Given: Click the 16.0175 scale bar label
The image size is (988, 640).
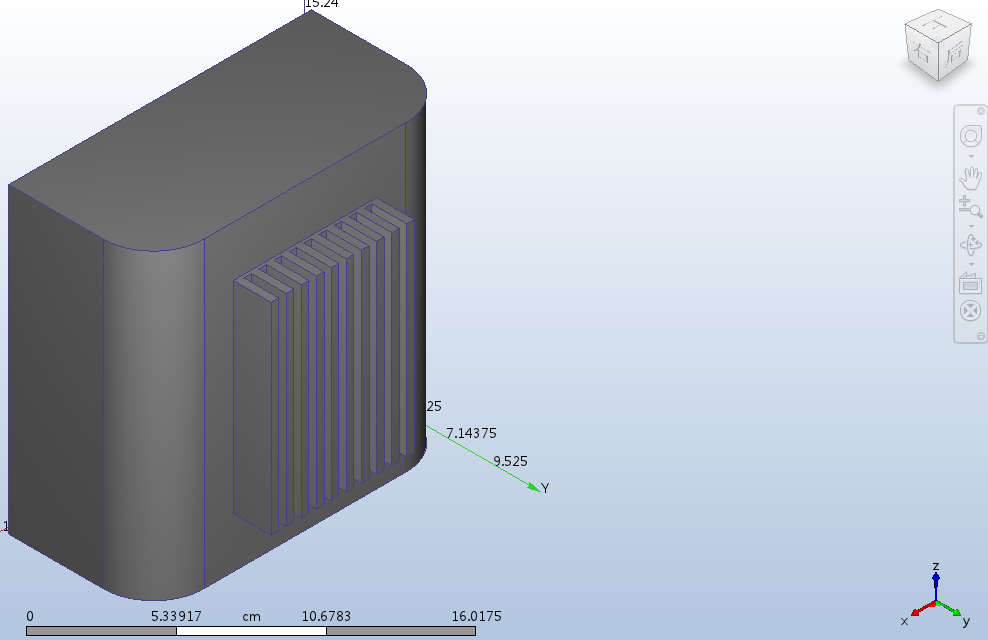Looking at the screenshot, I should coord(476,616).
